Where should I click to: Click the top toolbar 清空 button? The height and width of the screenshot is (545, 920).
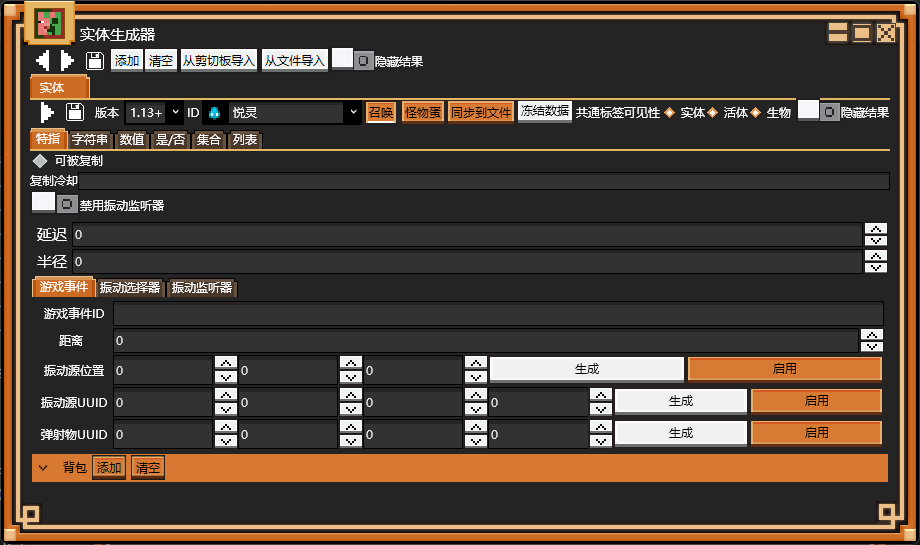click(x=161, y=60)
